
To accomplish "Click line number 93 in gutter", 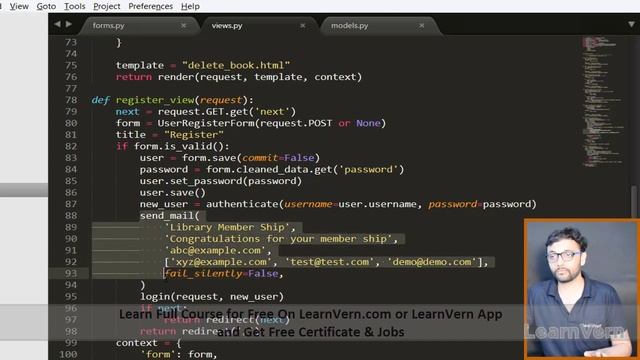I will click(x=71, y=273).
